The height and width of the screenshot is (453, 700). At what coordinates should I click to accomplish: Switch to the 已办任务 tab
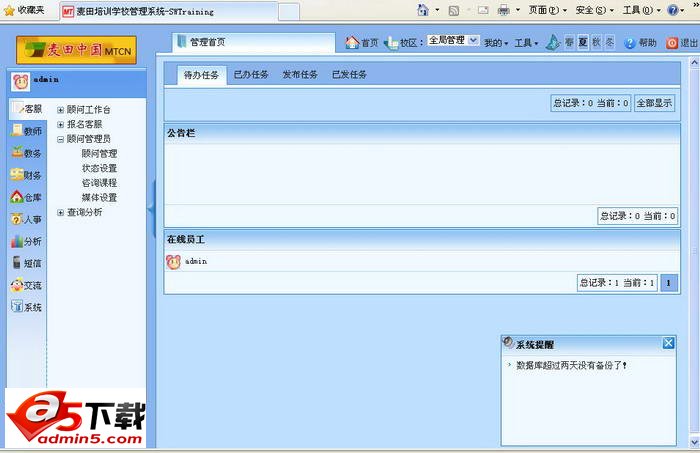(x=251, y=75)
